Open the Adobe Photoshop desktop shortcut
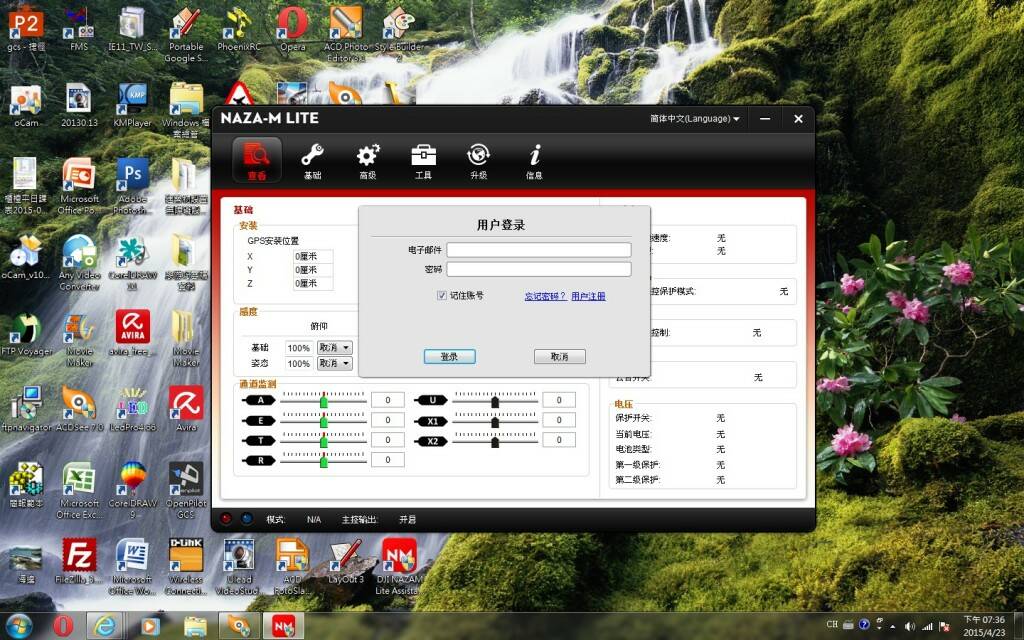This screenshot has width=1024, height=640. (x=133, y=186)
